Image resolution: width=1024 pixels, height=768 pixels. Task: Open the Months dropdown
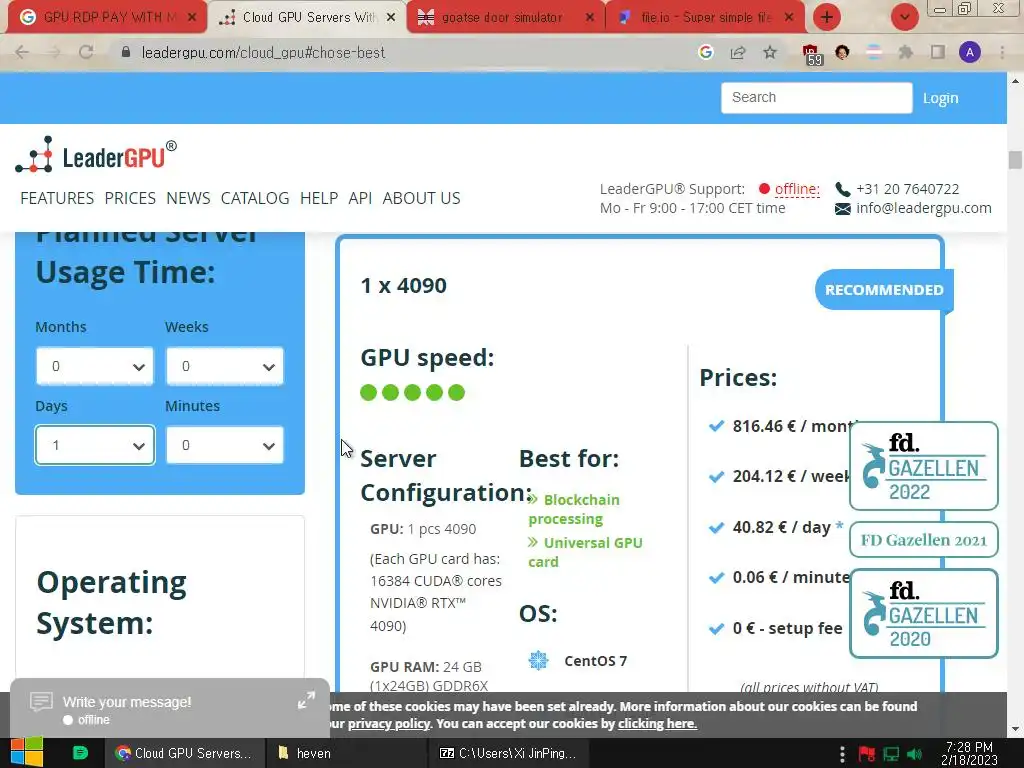pyautogui.click(x=95, y=366)
